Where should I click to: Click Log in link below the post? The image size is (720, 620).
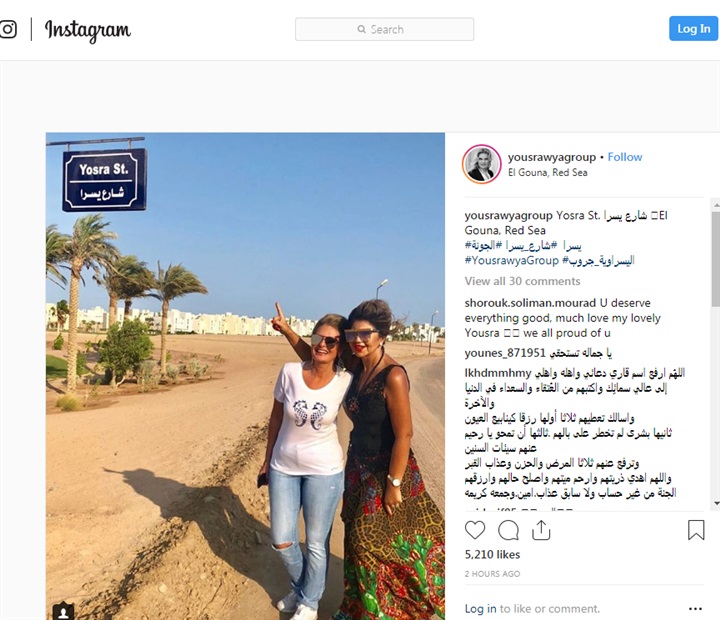point(480,609)
